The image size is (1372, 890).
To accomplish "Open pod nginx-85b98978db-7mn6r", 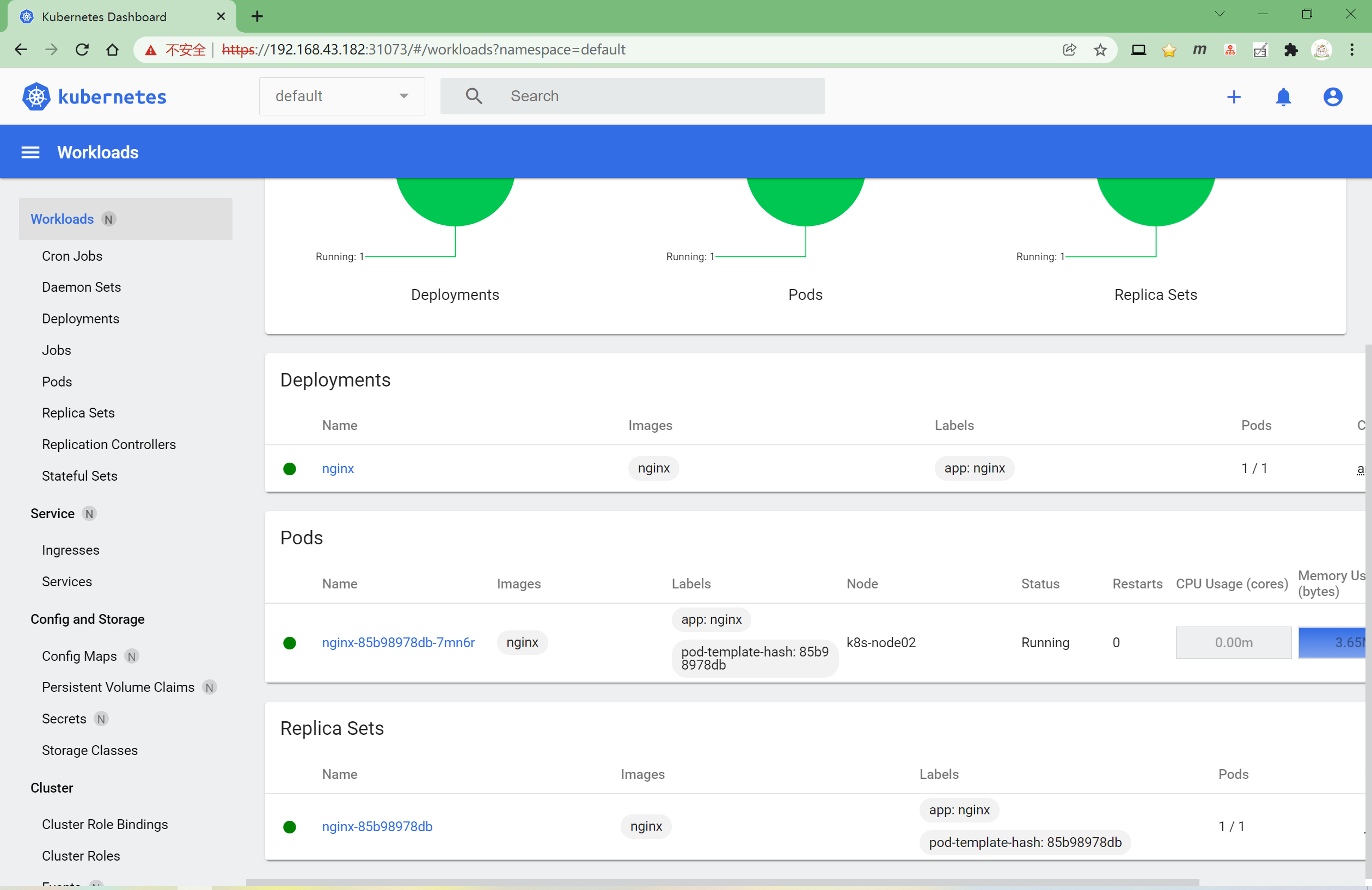I will 399,643.
